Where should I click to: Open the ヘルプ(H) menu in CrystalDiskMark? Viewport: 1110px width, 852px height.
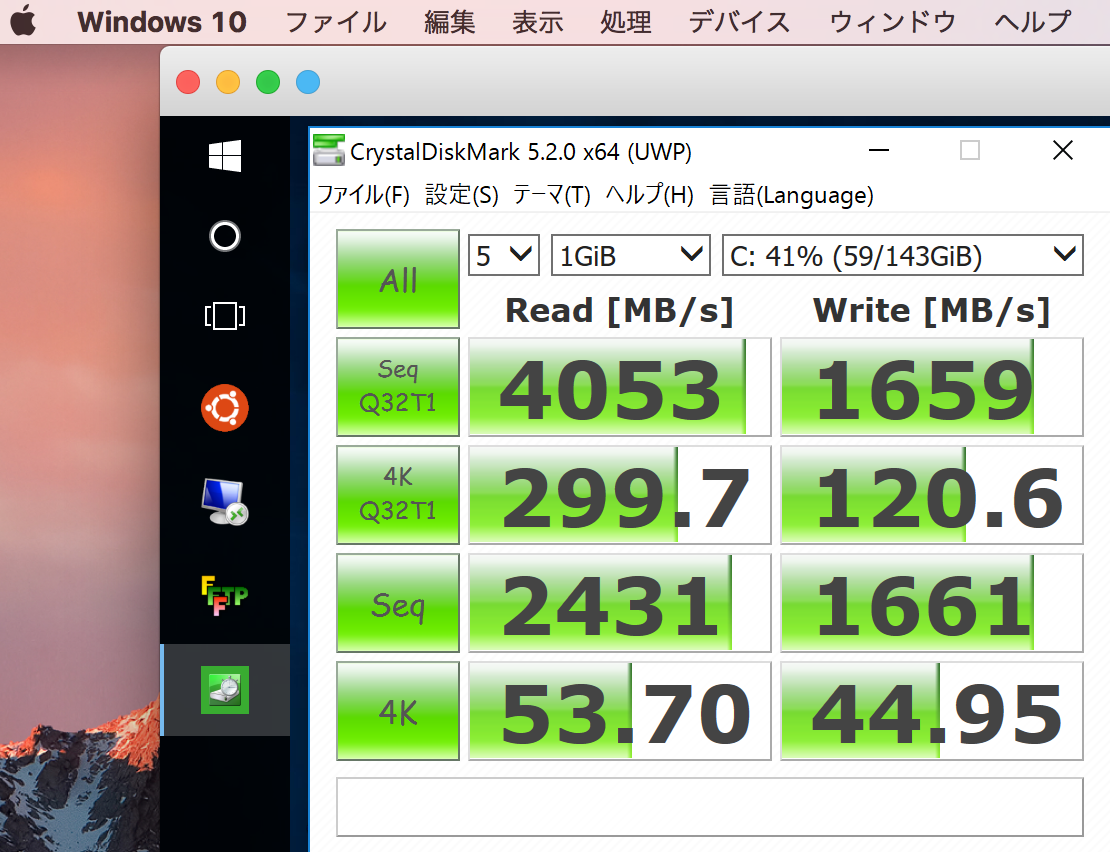click(x=649, y=195)
